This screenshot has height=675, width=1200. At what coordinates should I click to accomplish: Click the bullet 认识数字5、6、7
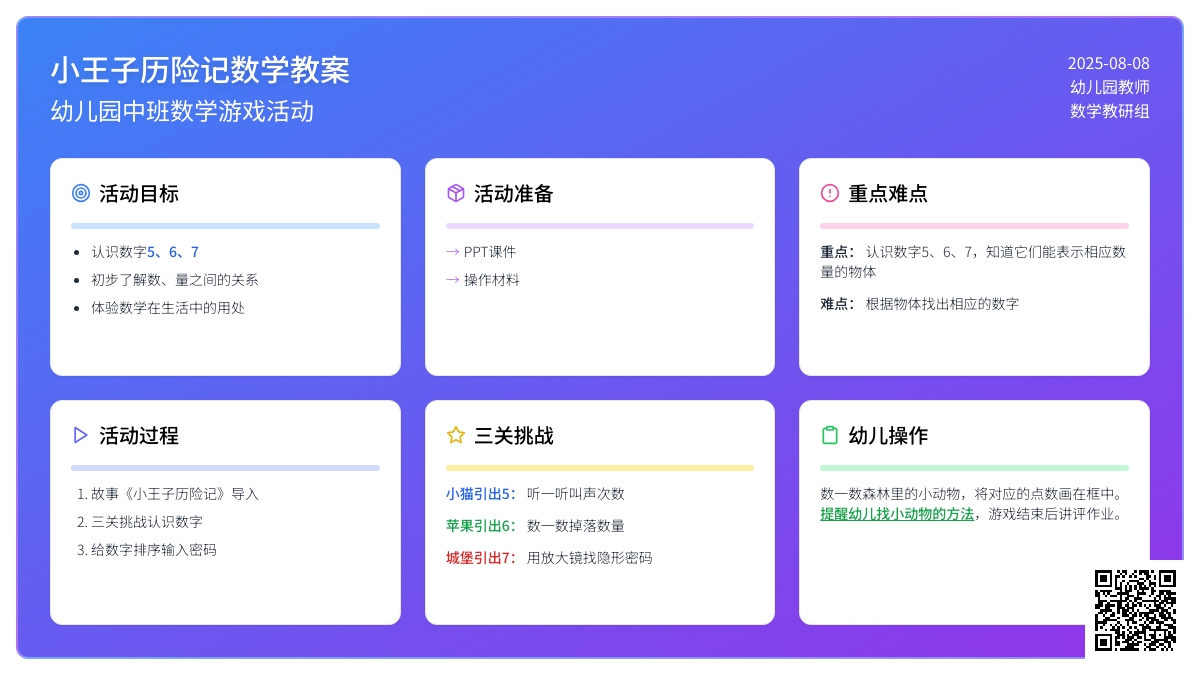tap(145, 252)
